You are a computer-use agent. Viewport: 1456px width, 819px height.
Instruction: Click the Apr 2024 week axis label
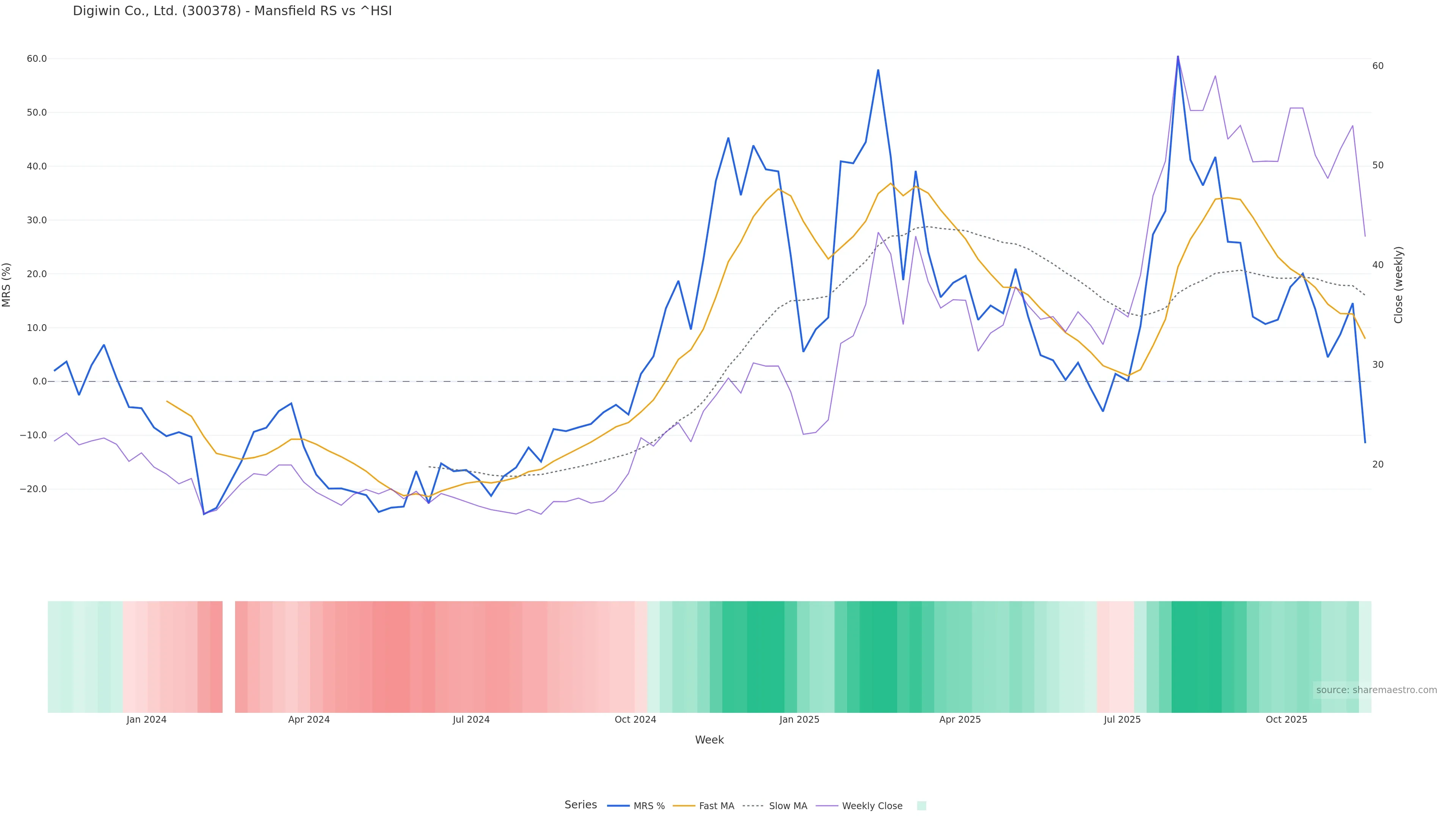(309, 720)
